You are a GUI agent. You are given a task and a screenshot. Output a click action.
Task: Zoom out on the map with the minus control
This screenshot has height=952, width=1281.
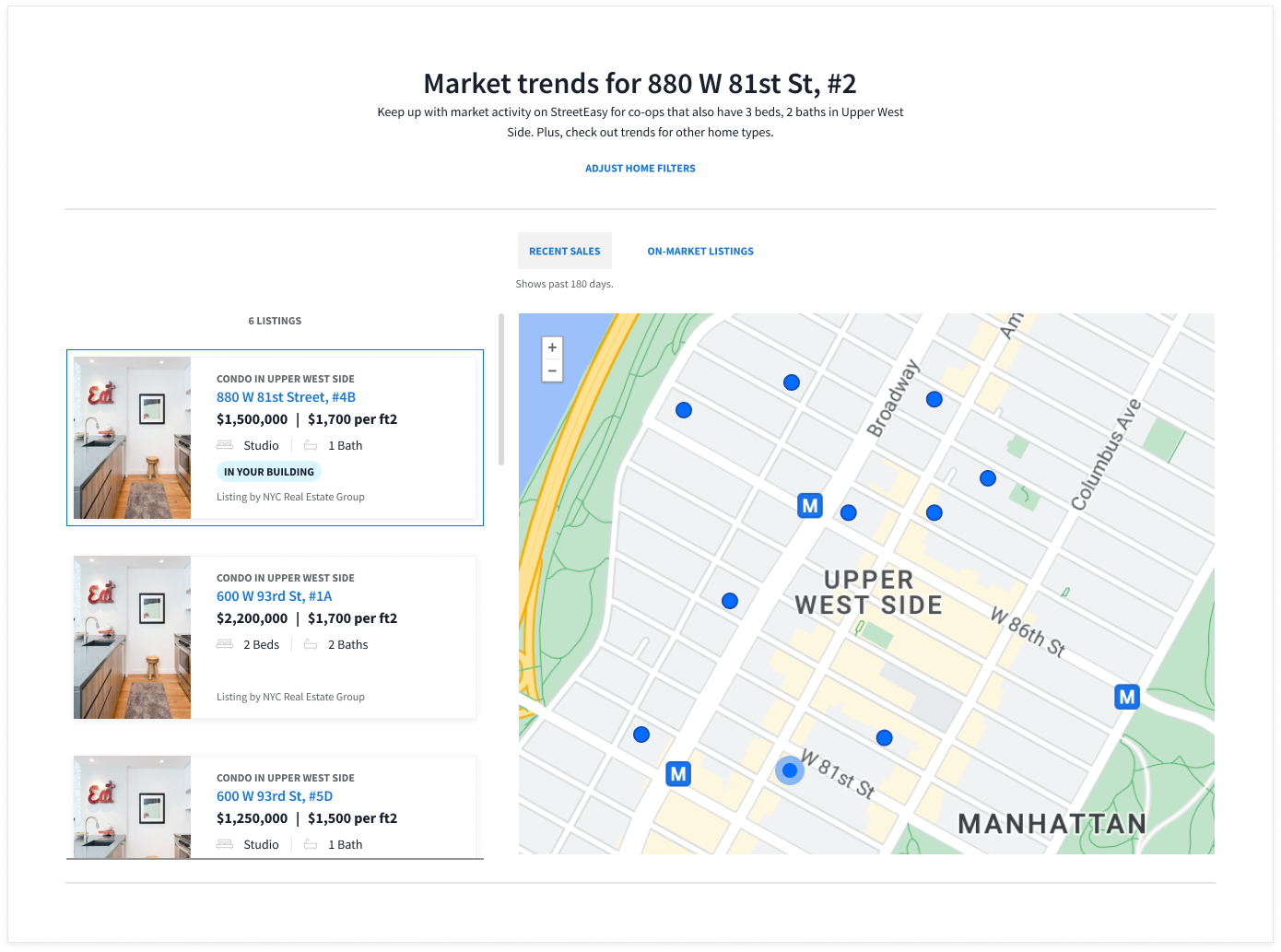(x=551, y=370)
